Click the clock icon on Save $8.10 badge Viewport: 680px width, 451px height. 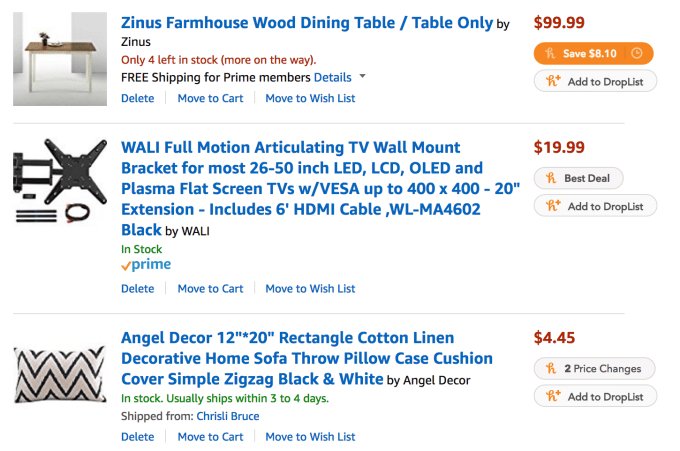638,52
